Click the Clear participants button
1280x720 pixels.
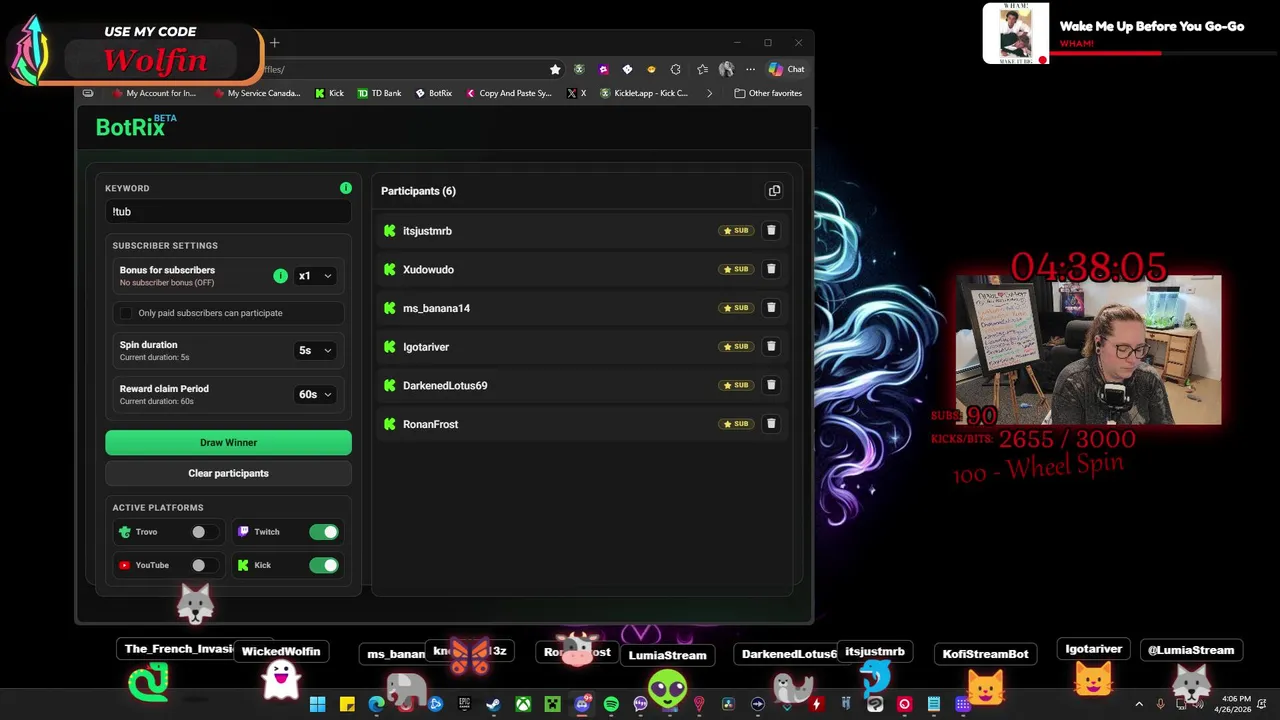228,473
